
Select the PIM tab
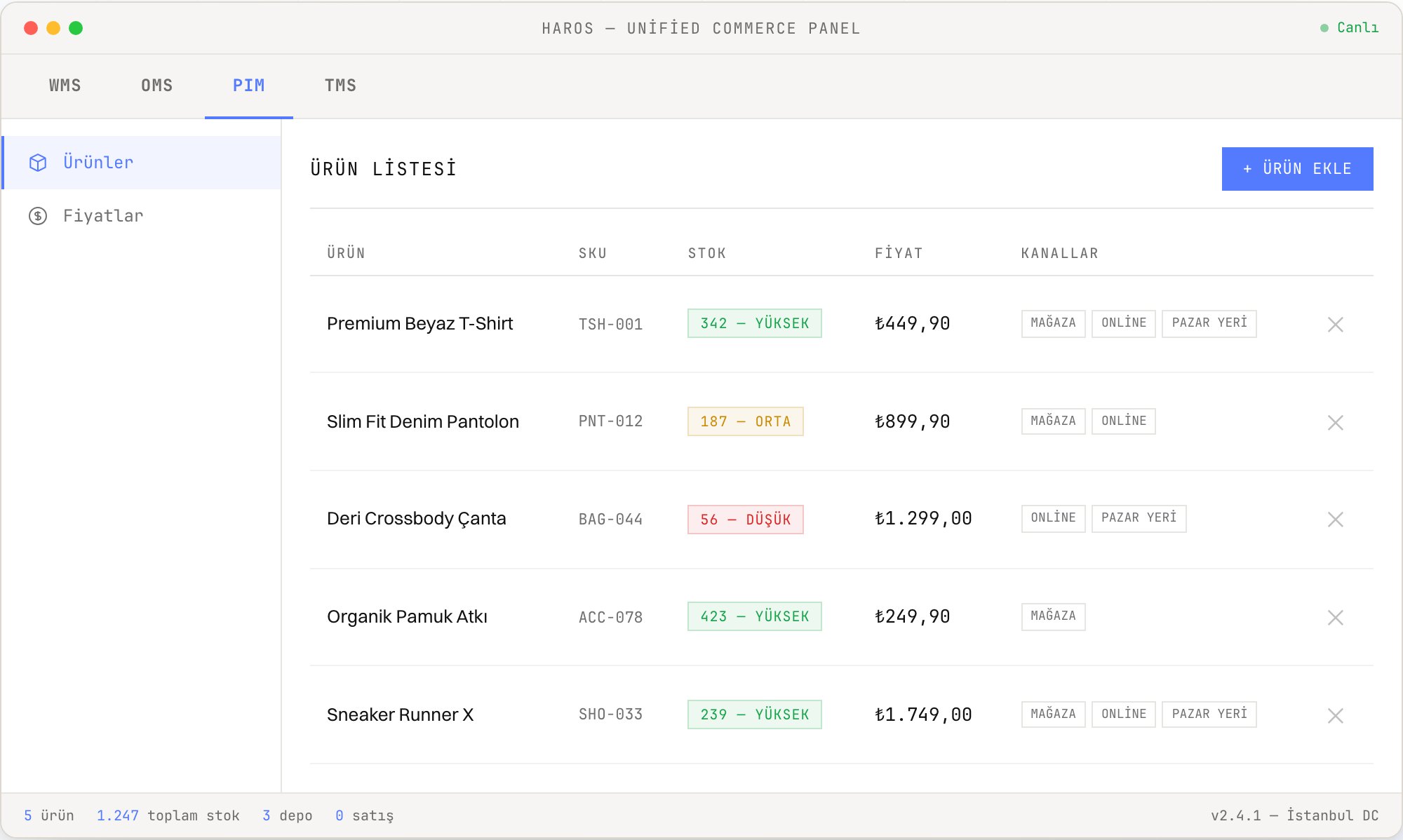(x=249, y=86)
